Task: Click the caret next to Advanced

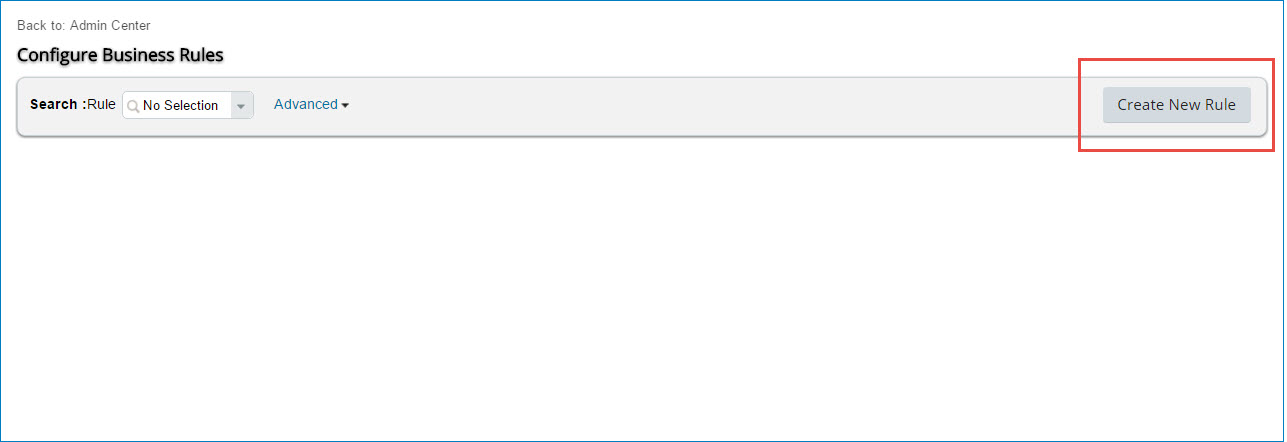Action: point(345,105)
